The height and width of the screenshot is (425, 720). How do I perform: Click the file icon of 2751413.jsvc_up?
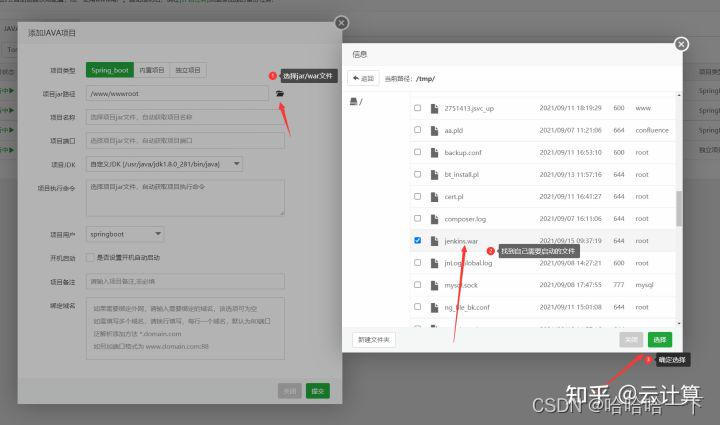434,108
